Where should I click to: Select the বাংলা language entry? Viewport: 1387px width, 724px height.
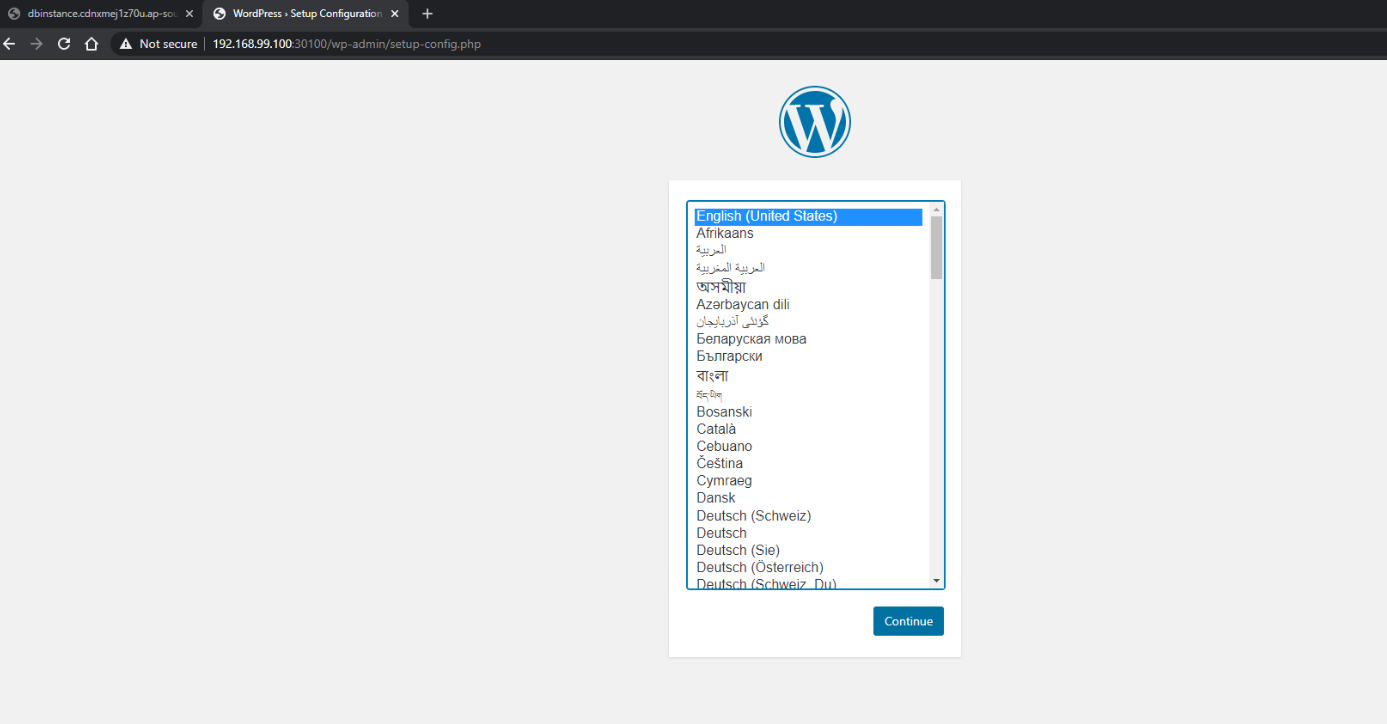click(808, 376)
